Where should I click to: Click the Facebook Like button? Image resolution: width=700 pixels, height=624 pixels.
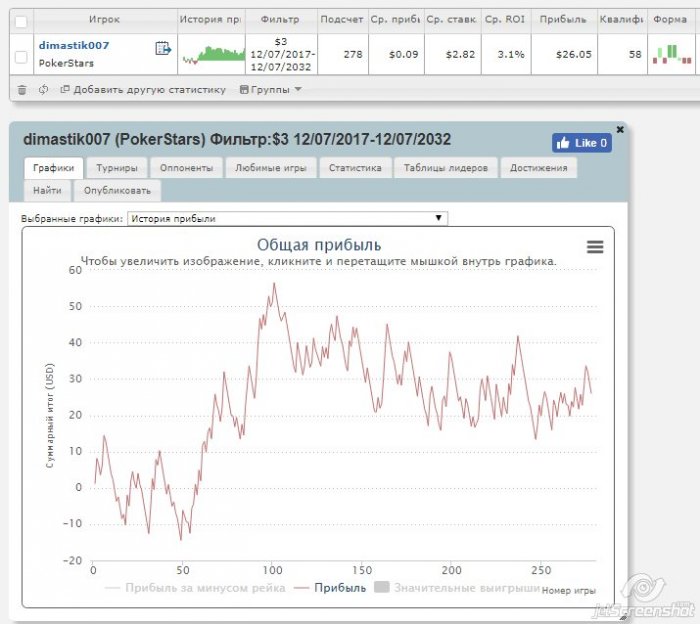point(581,143)
